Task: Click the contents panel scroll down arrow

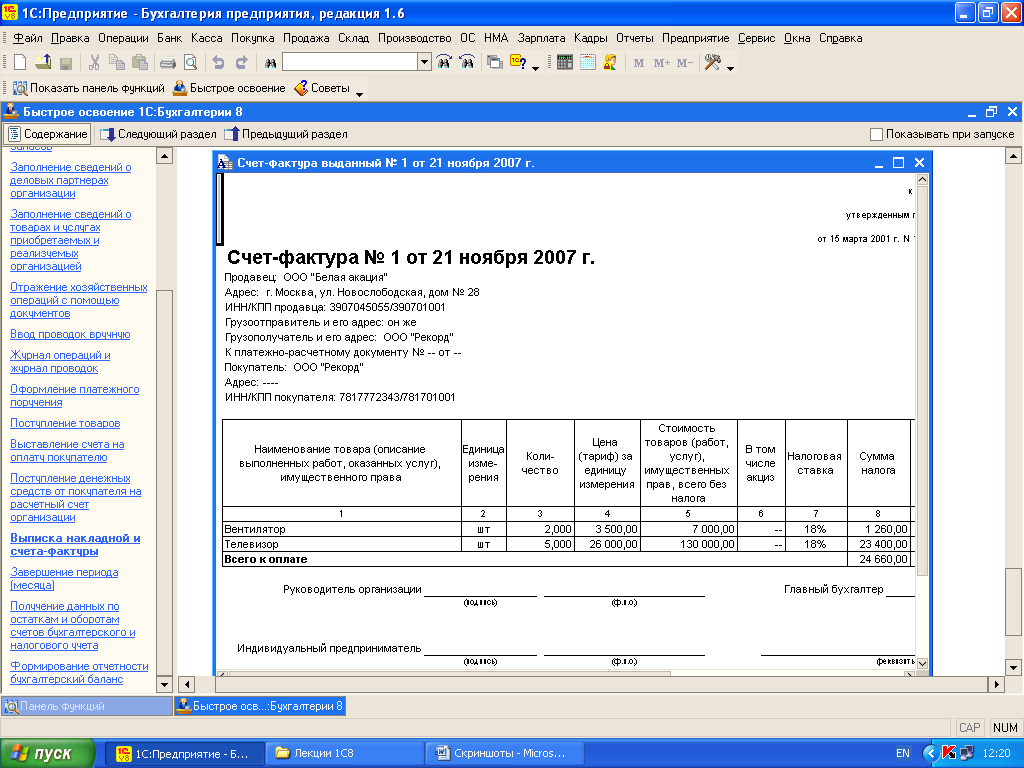Action: (x=165, y=685)
